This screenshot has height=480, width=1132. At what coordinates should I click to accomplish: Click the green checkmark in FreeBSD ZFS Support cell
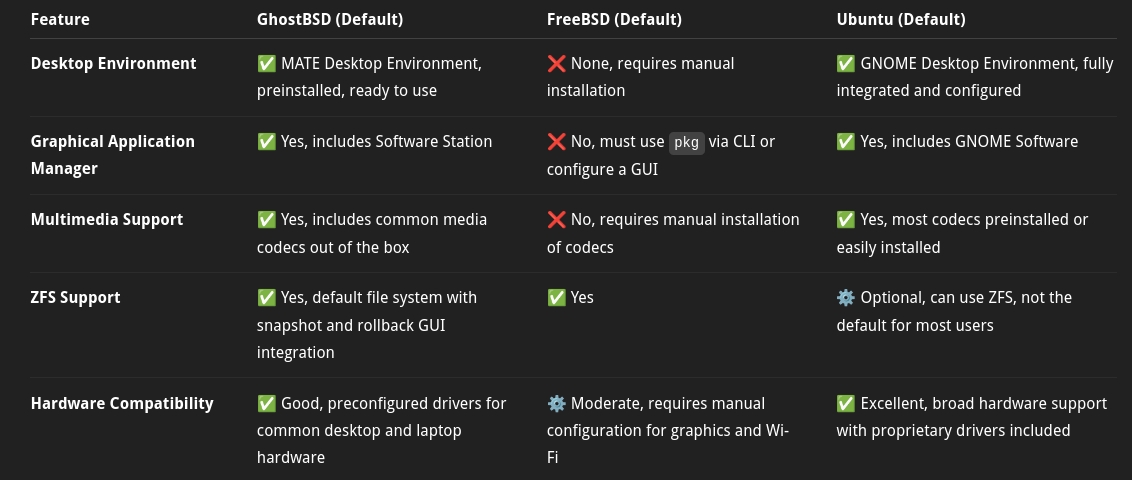(x=556, y=297)
